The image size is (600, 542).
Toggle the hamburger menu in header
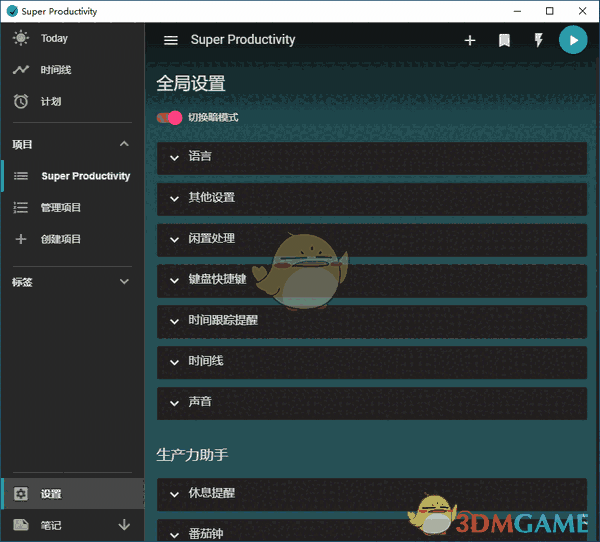point(171,40)
